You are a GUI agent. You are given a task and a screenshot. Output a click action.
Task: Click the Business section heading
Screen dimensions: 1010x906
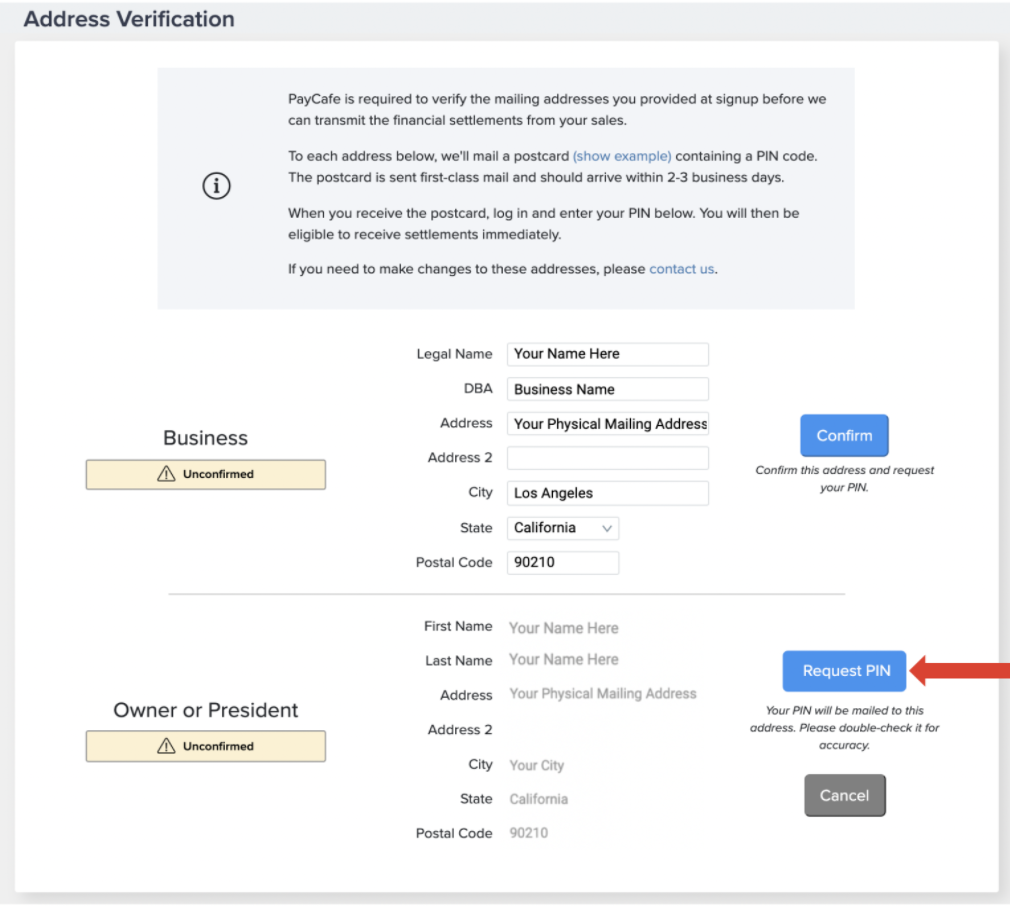coord(205,438)
